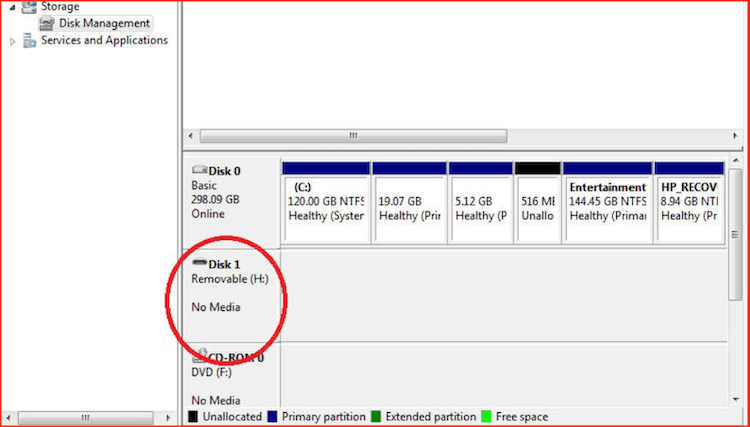The height and width of the screenshot is (427, 750).
Task: Click volume list scroll left arrow
Action: (190, 136)
